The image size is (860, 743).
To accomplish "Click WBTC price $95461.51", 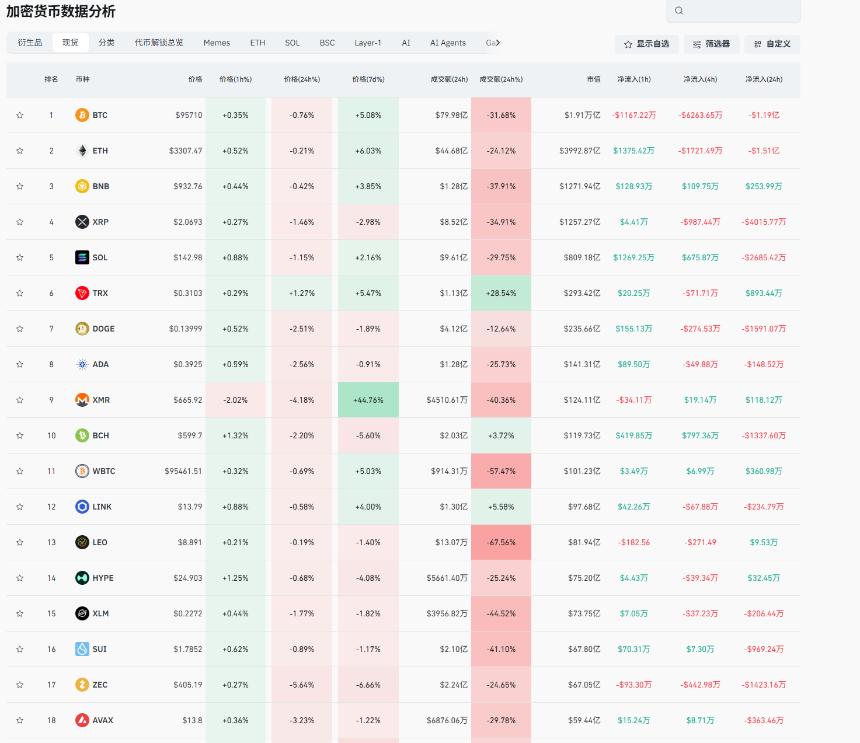I will 183,471.
